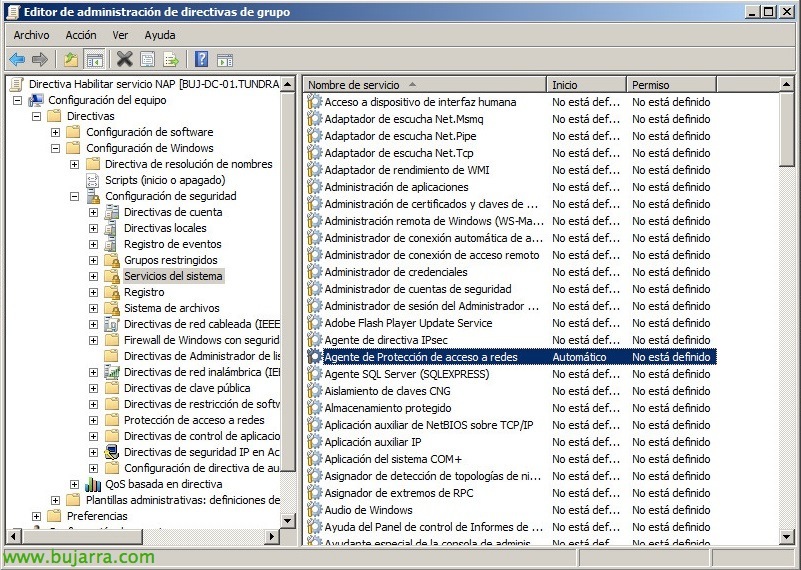Open the Ayuda menu
Image resolution: width=801 pixels, height=570 pixels.
(160, 35)
